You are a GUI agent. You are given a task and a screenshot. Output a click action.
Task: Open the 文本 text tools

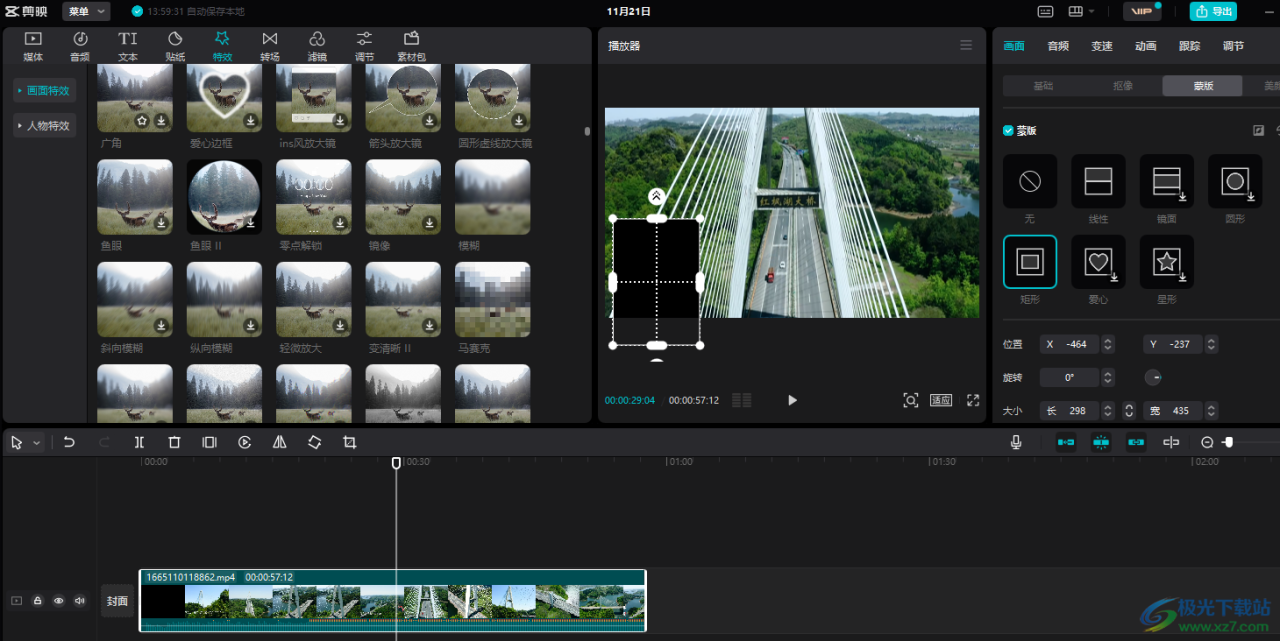[x=128, y=46]
